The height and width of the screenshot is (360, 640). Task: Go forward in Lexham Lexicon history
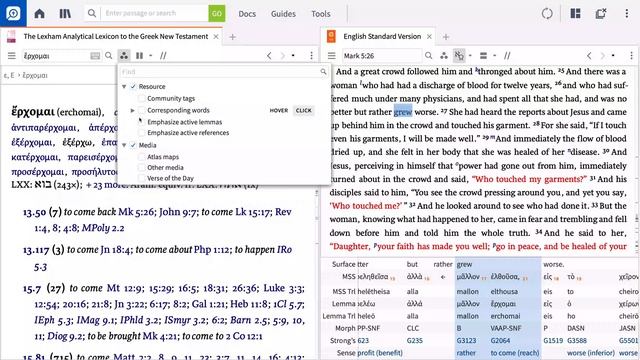click(282, 56)
